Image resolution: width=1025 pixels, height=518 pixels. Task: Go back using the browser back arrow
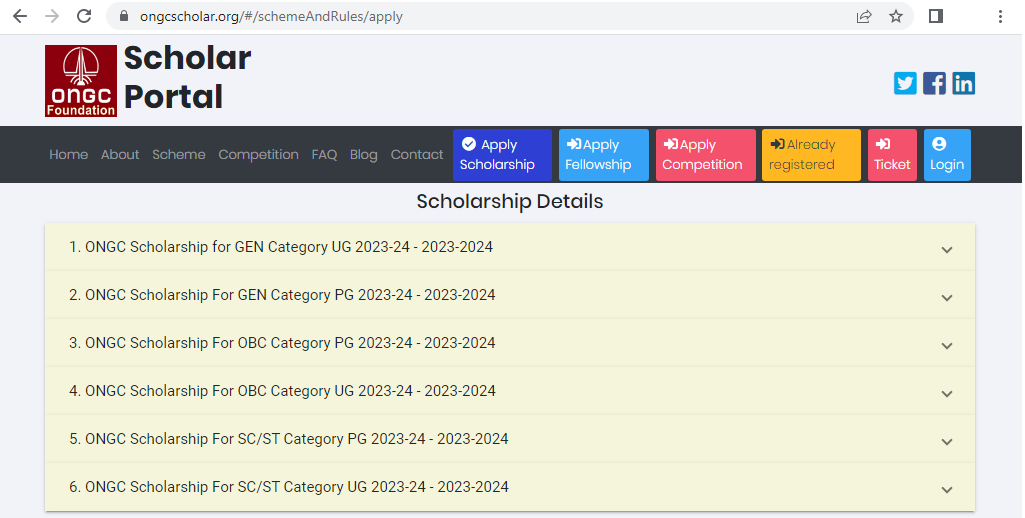coord(20,16)
